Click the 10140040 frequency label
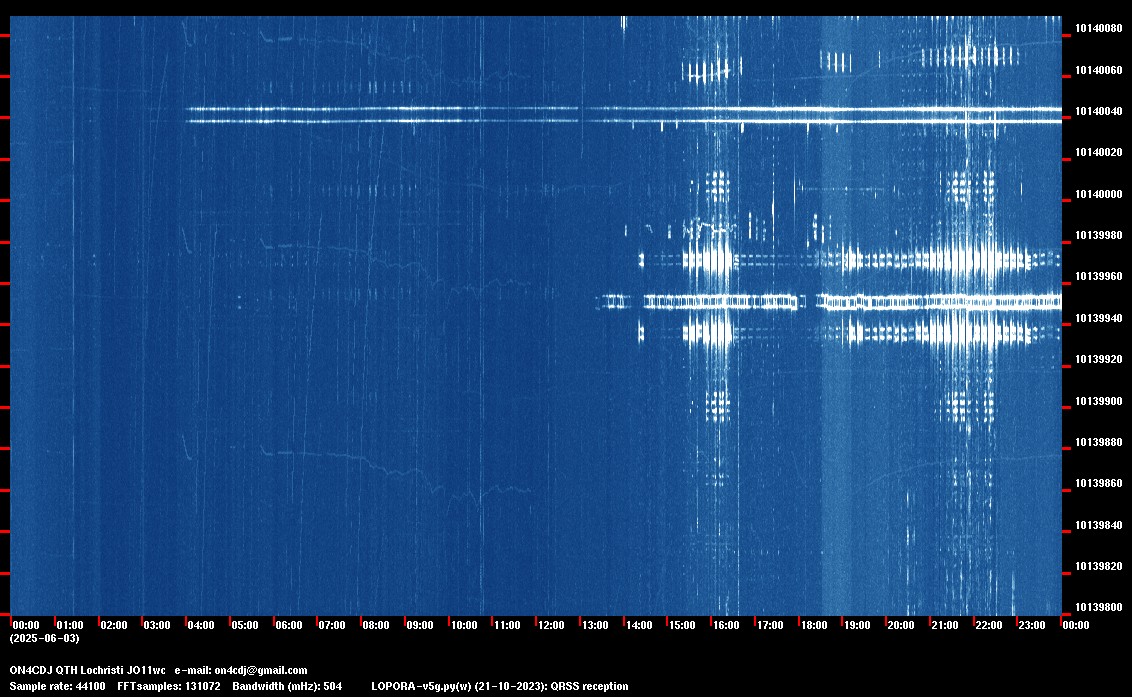 pyautogui.click(x=1099, y=111)
